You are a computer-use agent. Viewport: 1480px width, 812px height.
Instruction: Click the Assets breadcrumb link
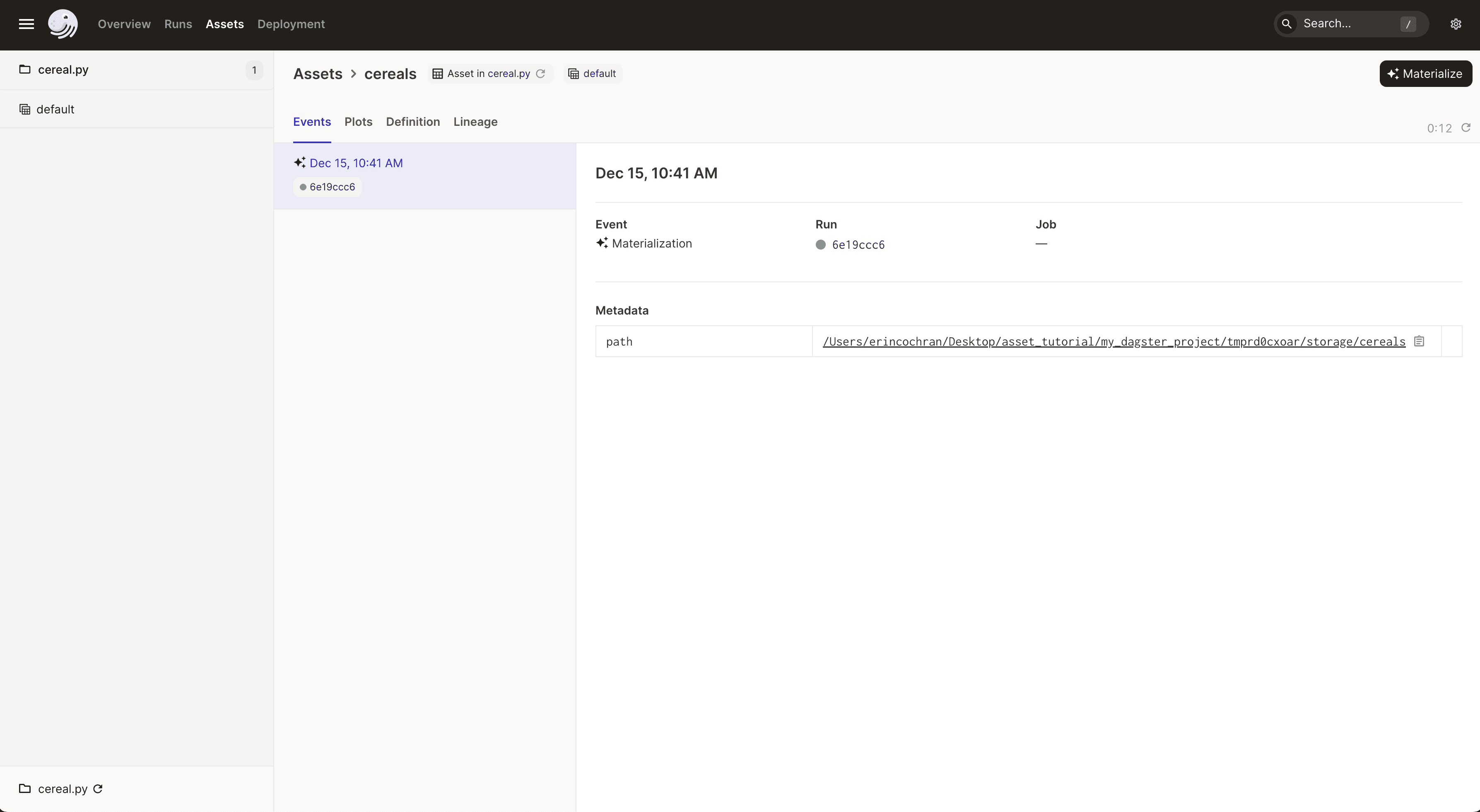click(318, 74)
